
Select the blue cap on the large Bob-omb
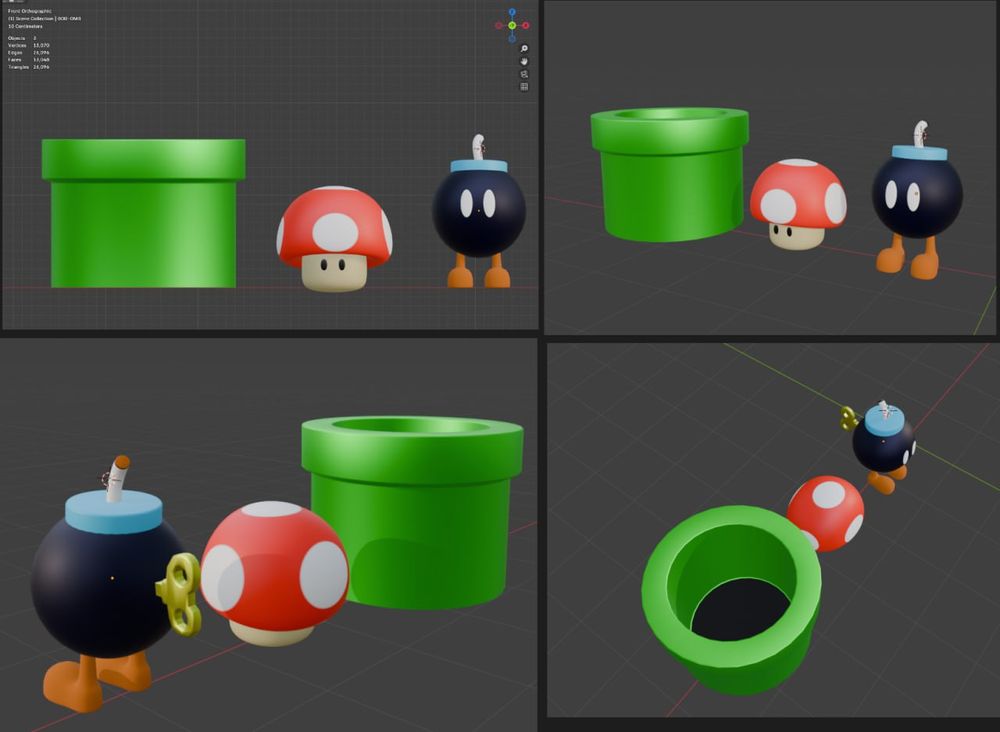point(114,511)
